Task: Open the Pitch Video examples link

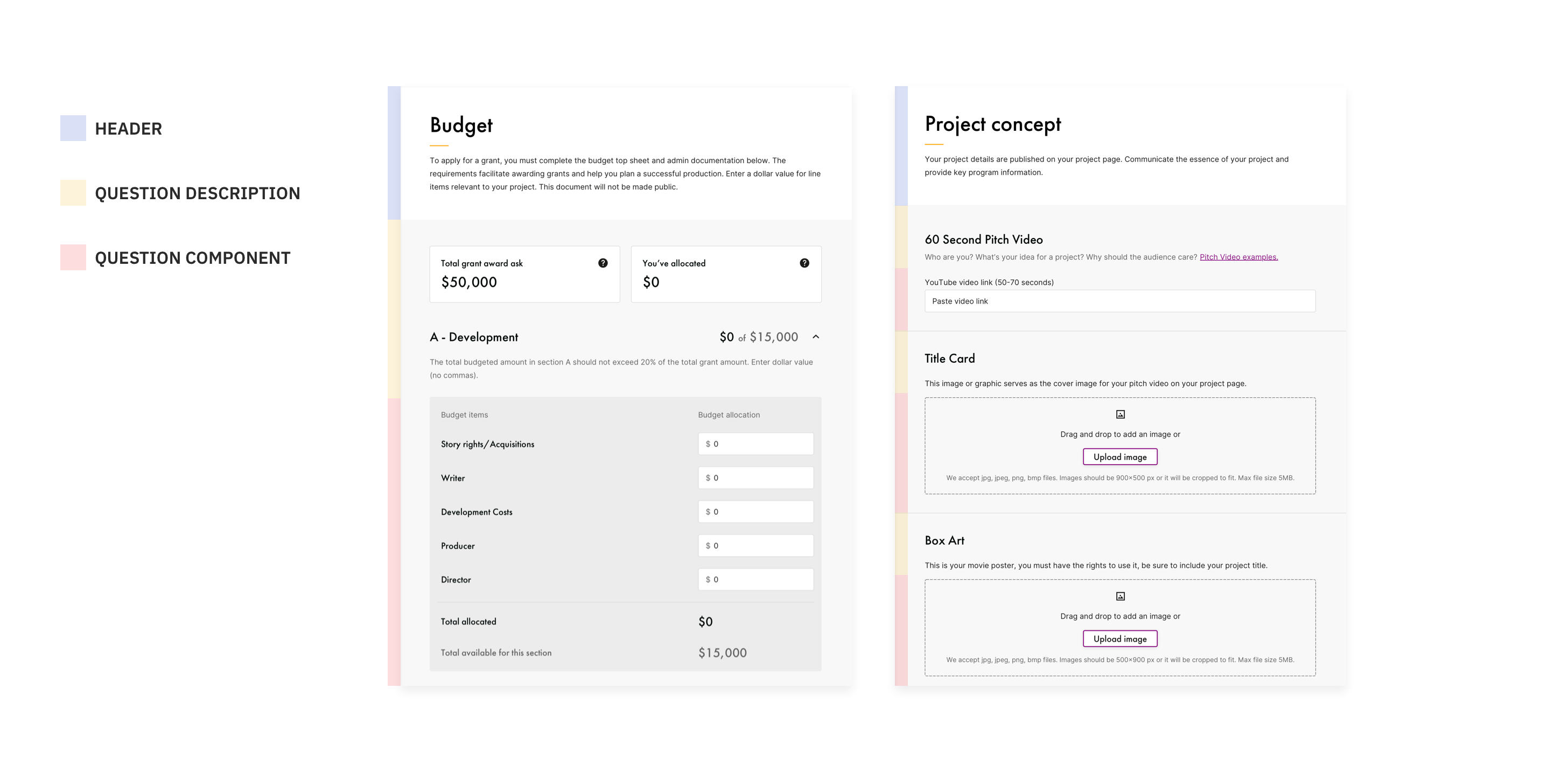Action: tap(1238, 257)
